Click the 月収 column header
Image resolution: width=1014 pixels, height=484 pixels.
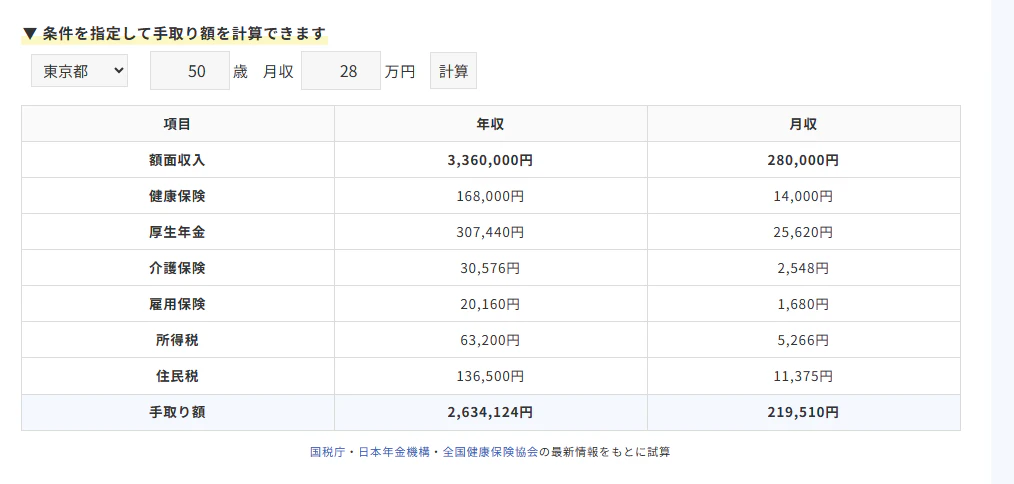tap(803, 124)
